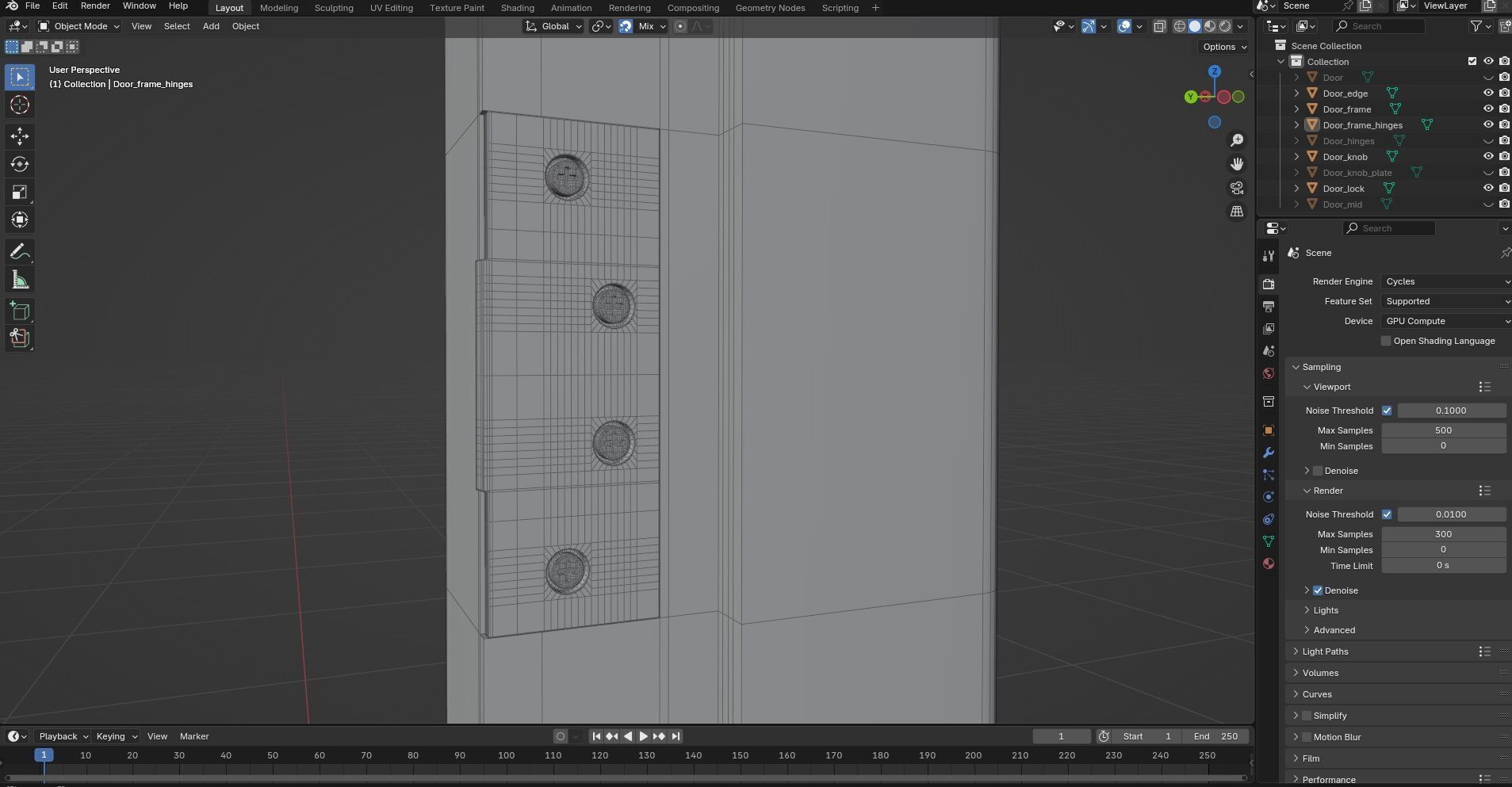Select the Add Cube tool
The width and height of the screenshot is (1512, 787).
(x=20, y=311)
